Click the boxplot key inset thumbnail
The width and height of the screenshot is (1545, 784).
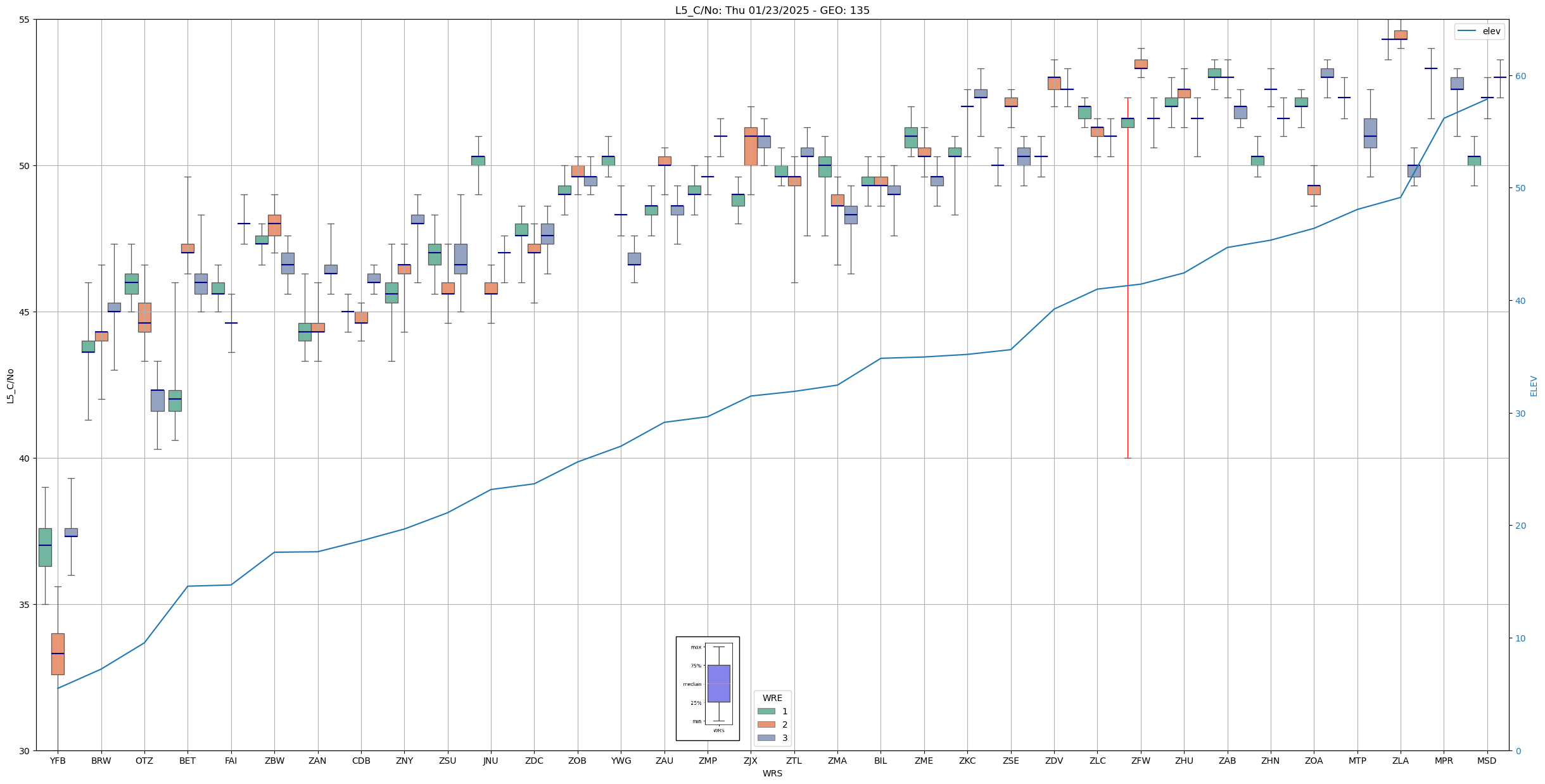pos(708,688)
